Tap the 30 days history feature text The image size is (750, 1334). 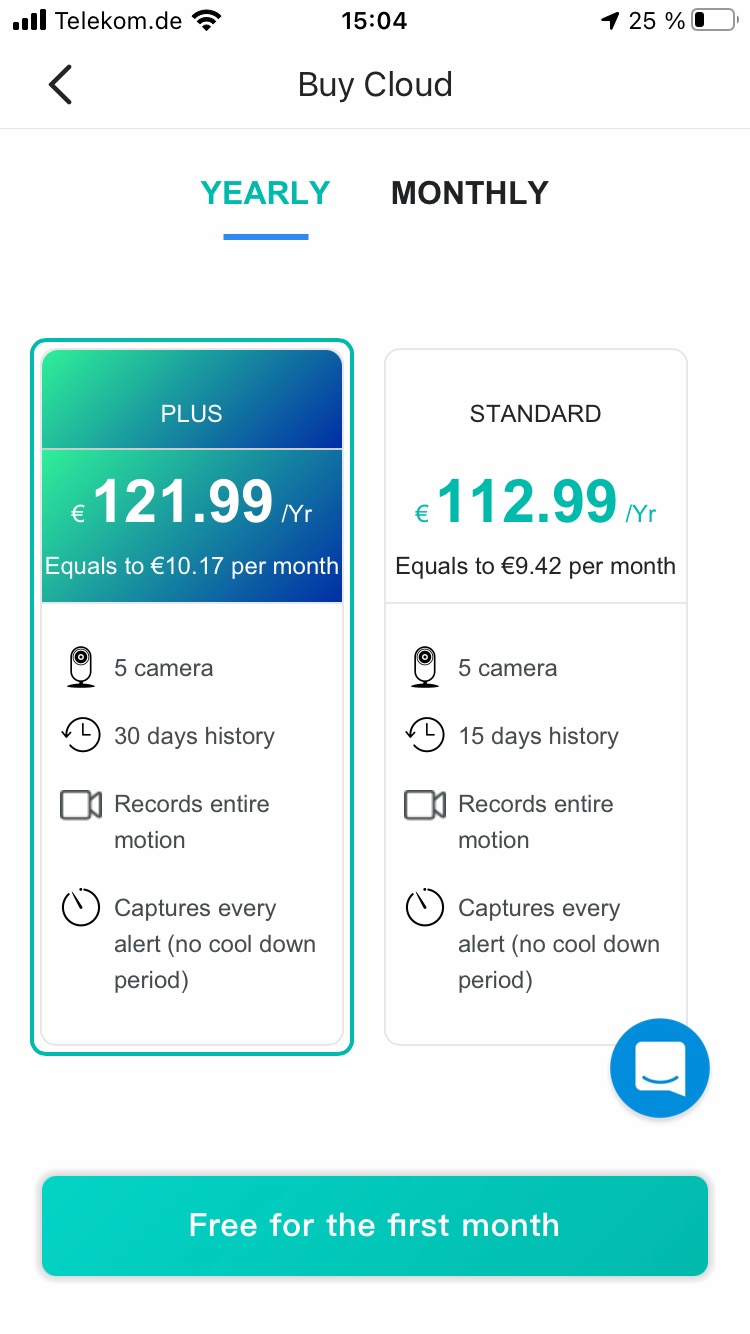click(194, 736)
